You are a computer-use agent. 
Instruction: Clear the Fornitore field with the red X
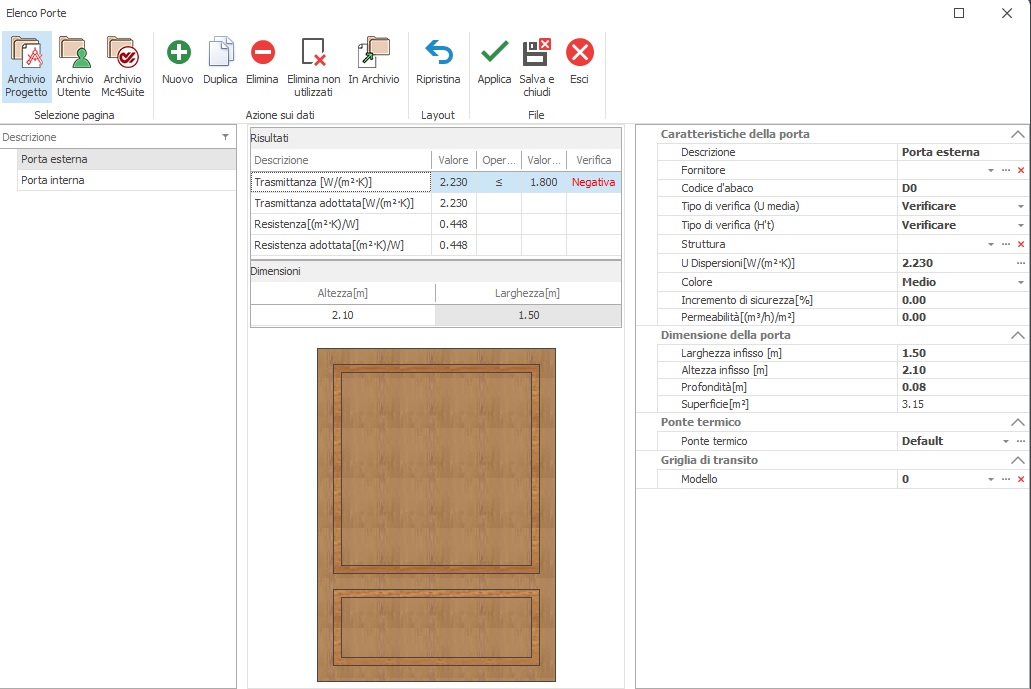[1021, 171]
